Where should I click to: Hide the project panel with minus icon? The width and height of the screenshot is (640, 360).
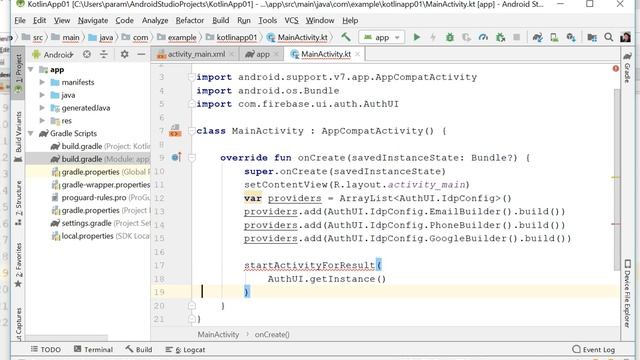pos(141,54)
